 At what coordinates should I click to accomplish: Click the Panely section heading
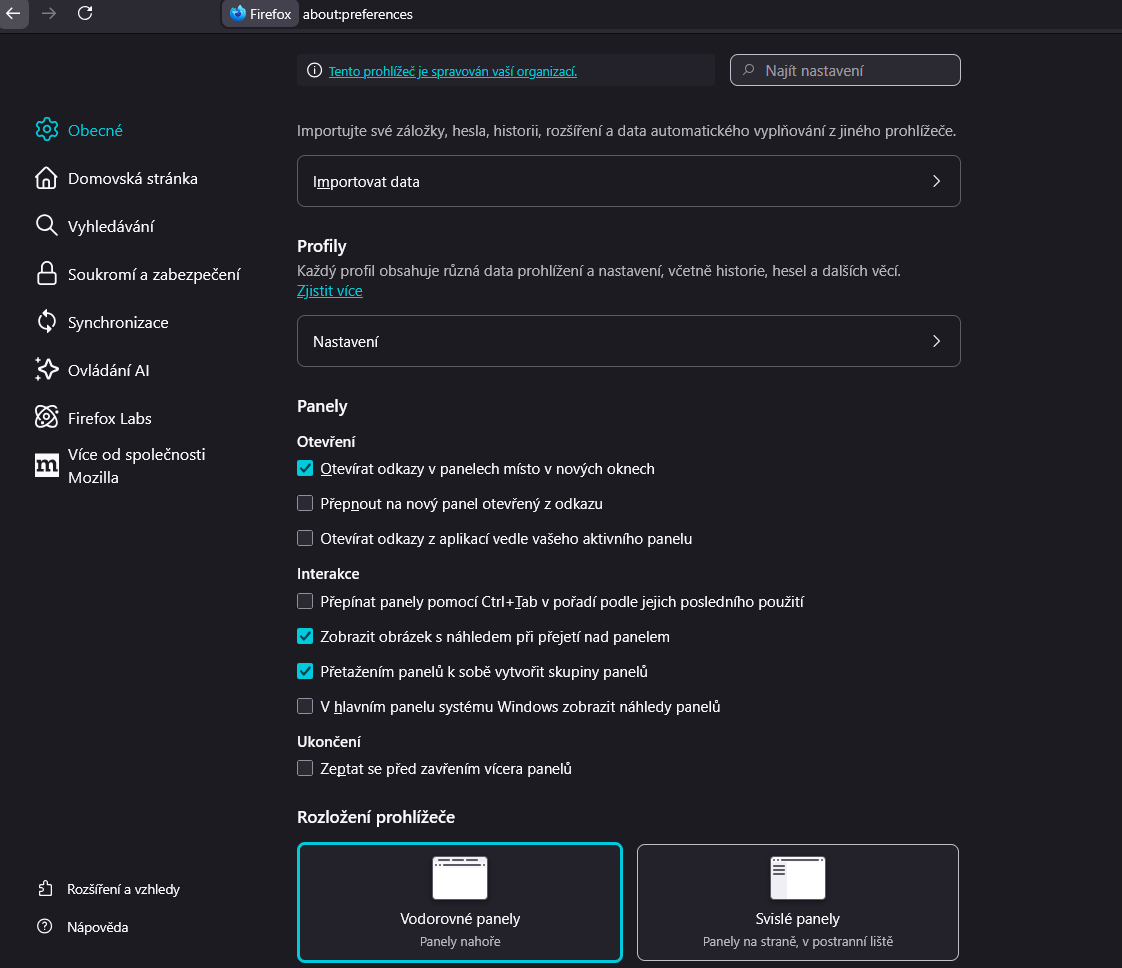pos(322,406)
